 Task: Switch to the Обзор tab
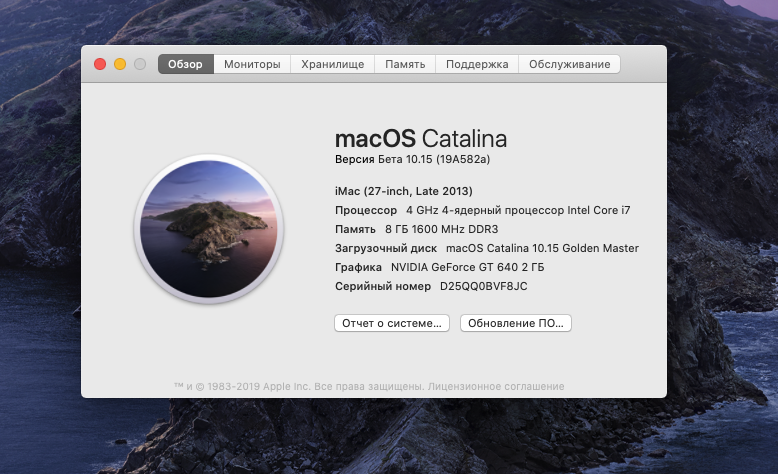tap(186, 65)
